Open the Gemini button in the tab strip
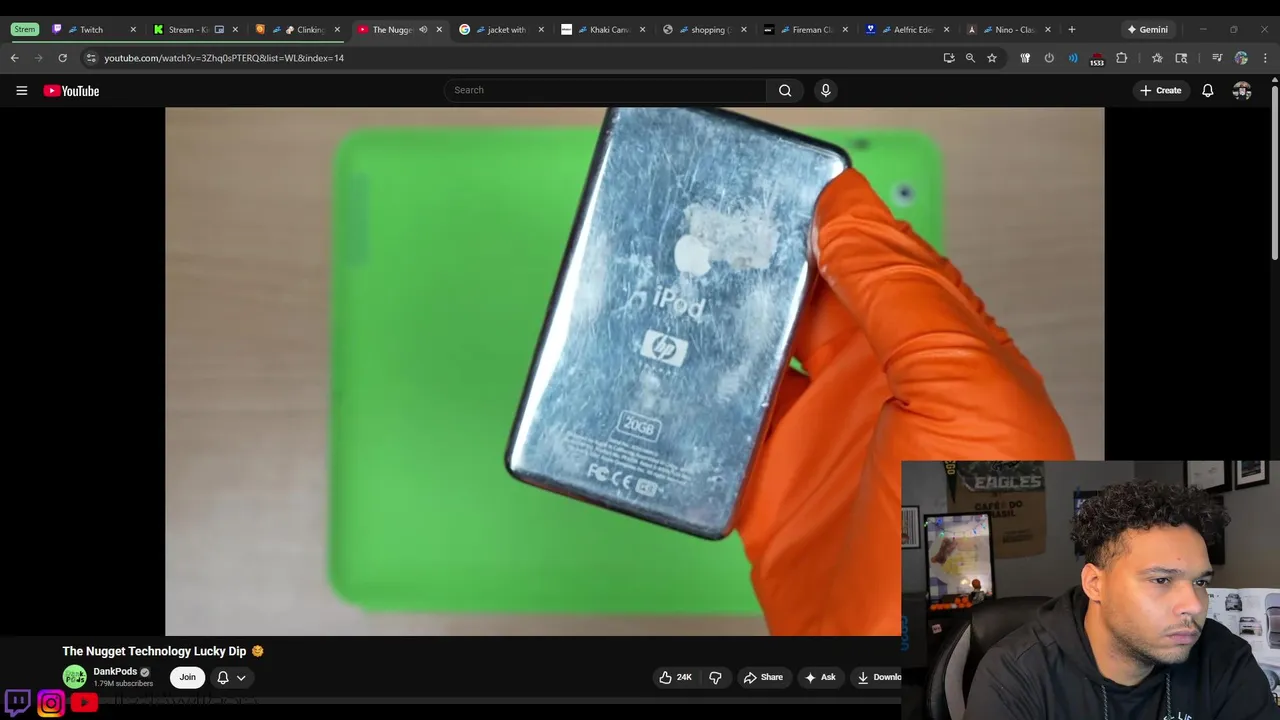Image resolution: width=1280 pixels, height=720 pixels. pyautogui.click(x=1147, y=30)
